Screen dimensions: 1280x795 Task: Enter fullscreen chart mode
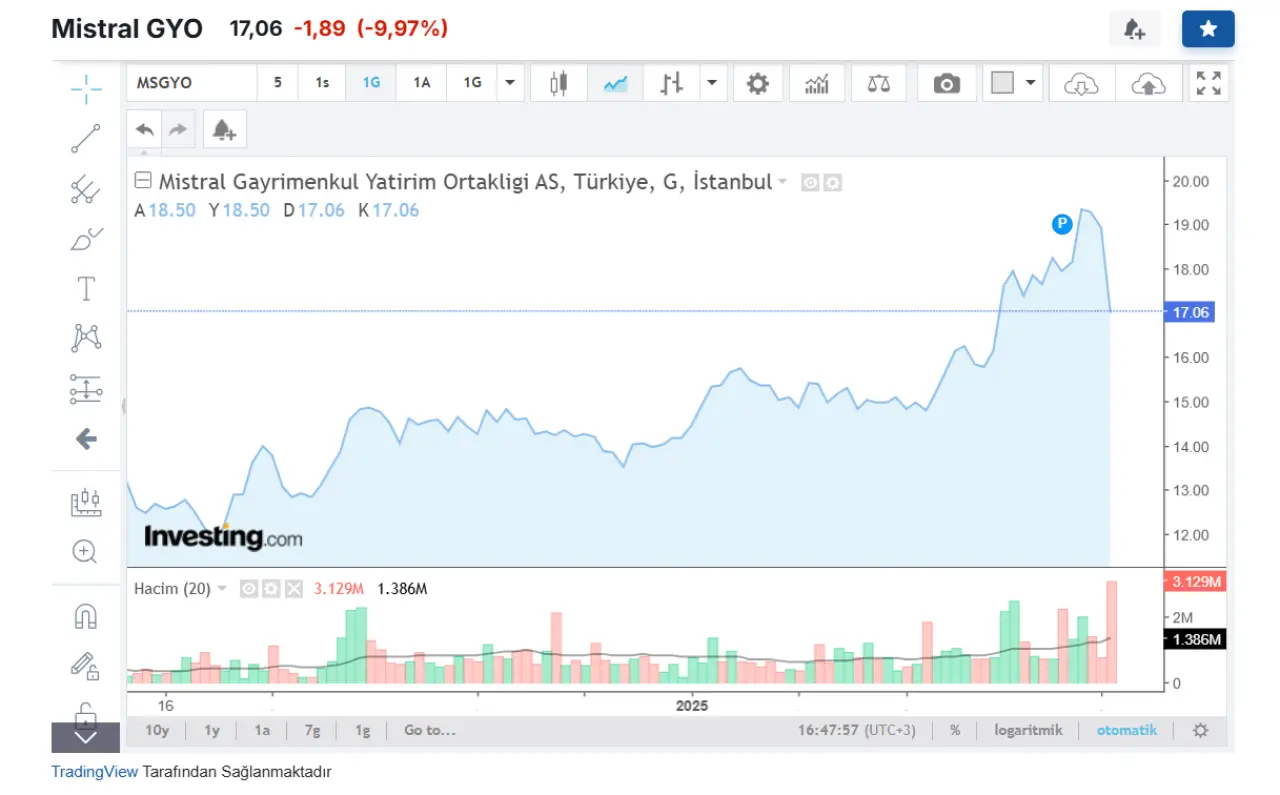point(1208,83)
